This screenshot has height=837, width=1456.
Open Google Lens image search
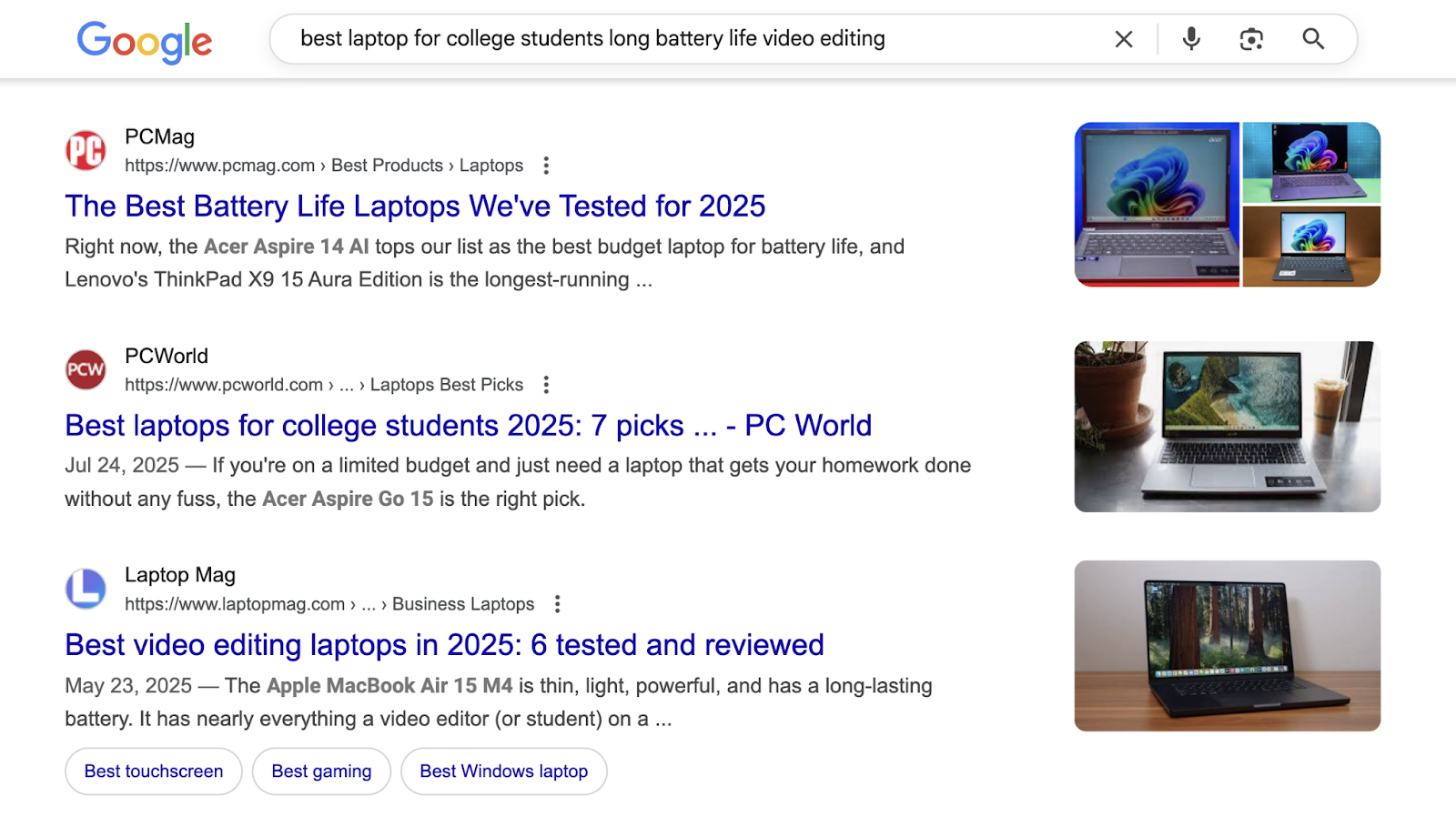click(1250, 39)
